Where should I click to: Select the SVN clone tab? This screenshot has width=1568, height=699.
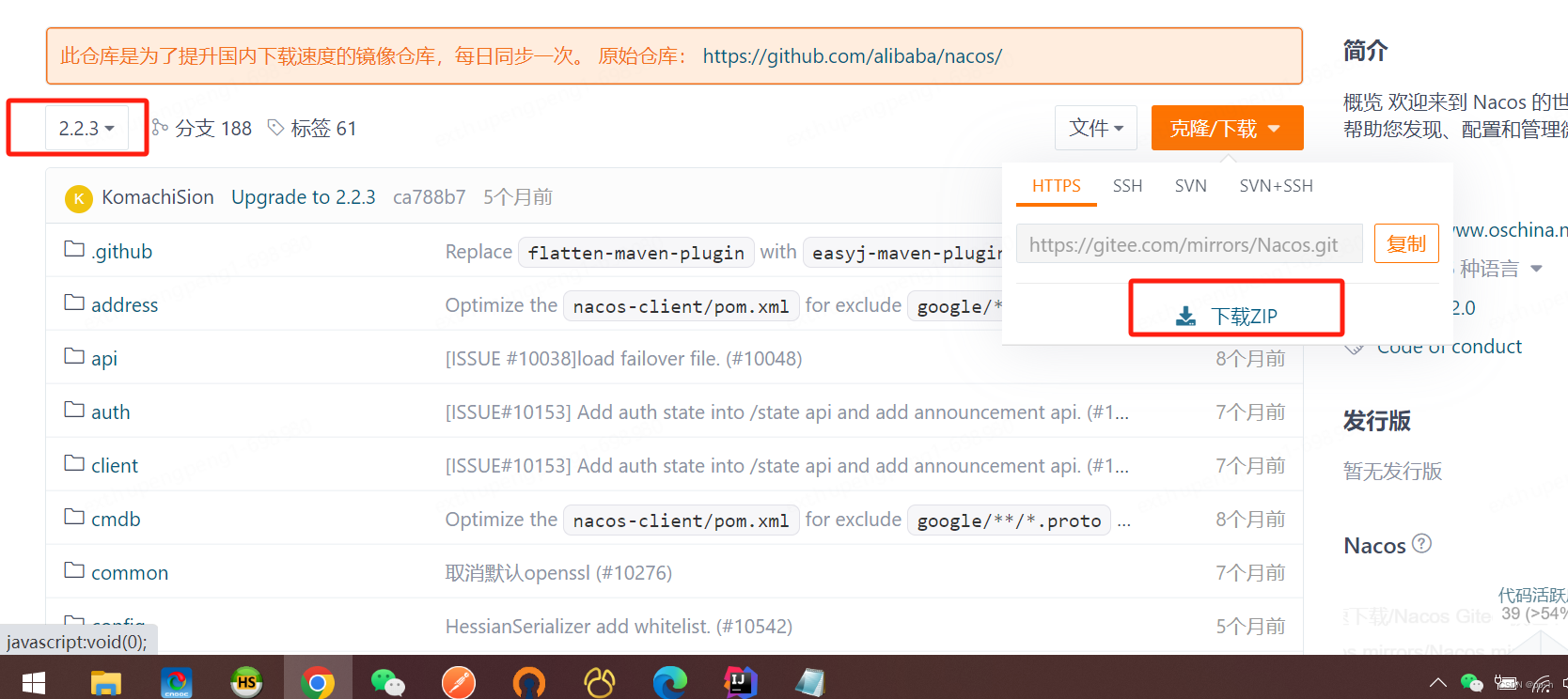coord(1190,186)
